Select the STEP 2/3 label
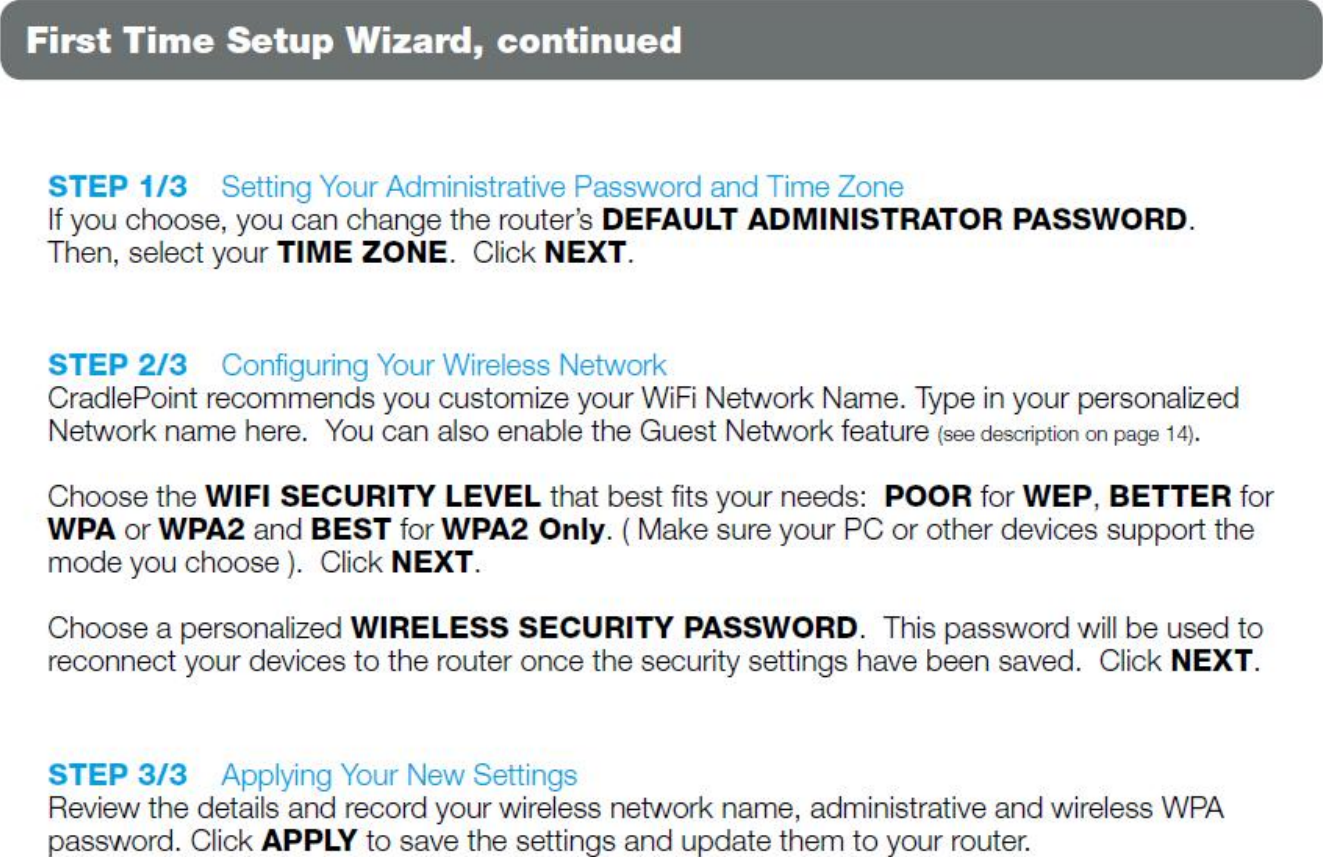The width and height of the screenshot is (1323, 857). pyautogui.click(x=118, y=365)
